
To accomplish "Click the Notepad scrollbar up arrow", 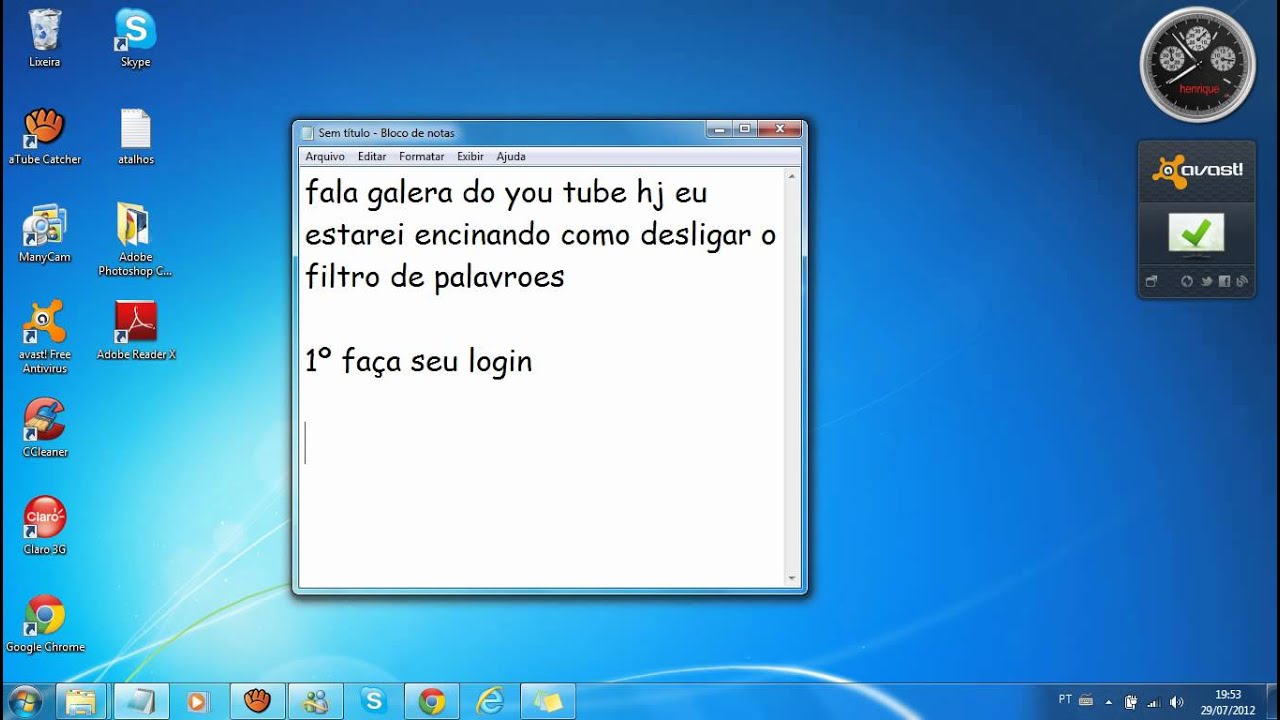I will [x=792, y=177].
